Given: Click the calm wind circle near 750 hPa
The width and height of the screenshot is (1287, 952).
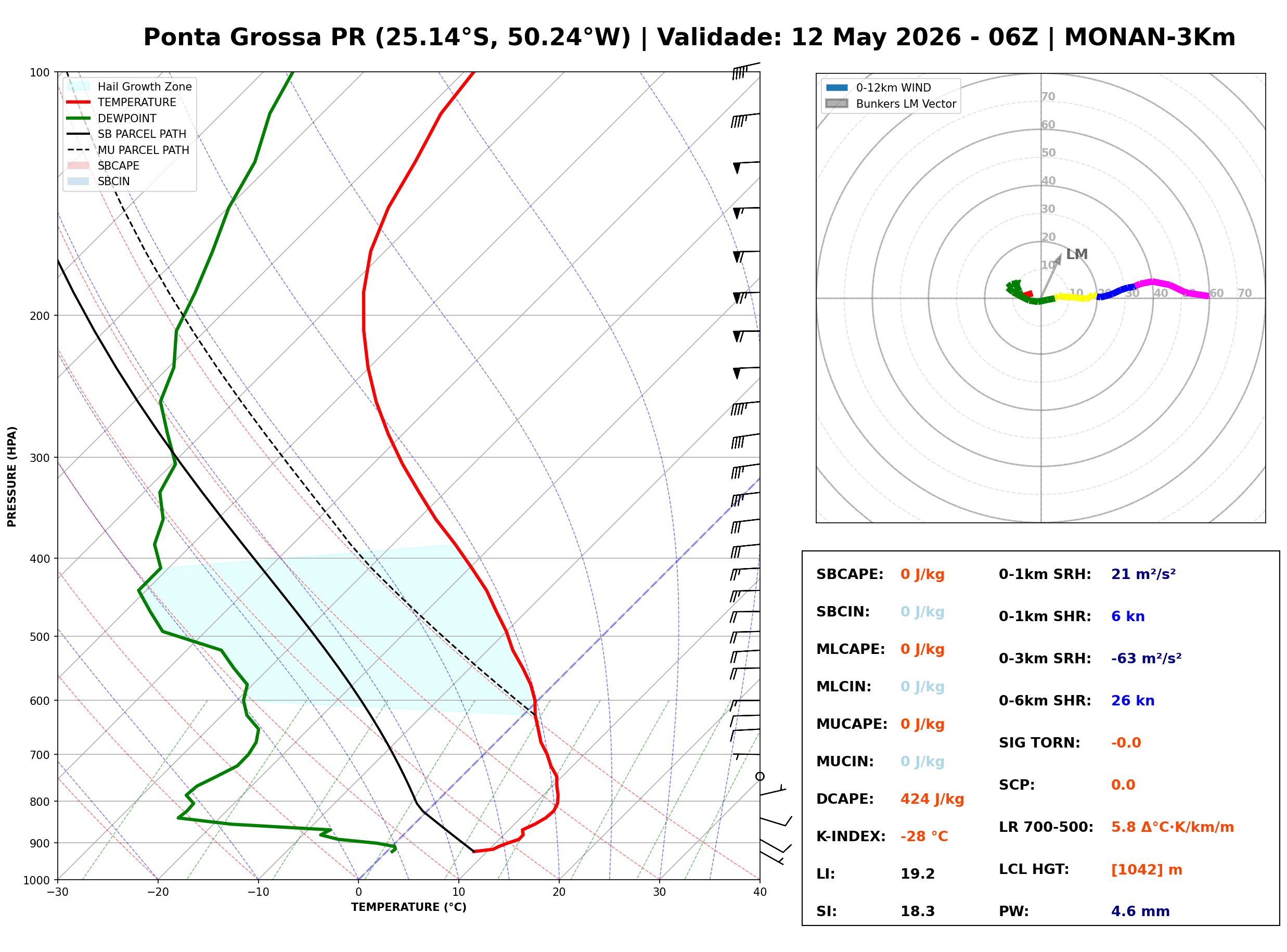Looking at the screenshot, I should click(x=760, y=777).
